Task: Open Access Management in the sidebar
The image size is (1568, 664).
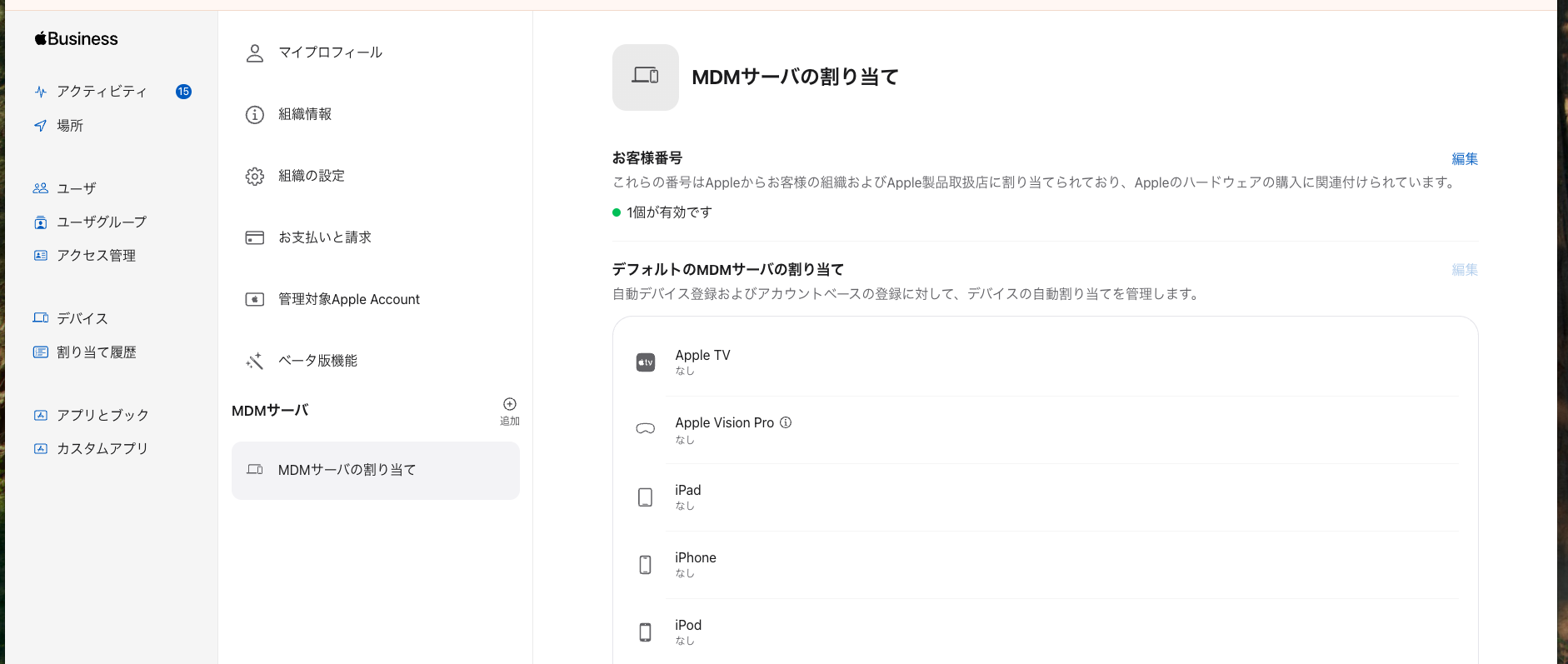Action: pyautogui.click(x=96, y=256)
